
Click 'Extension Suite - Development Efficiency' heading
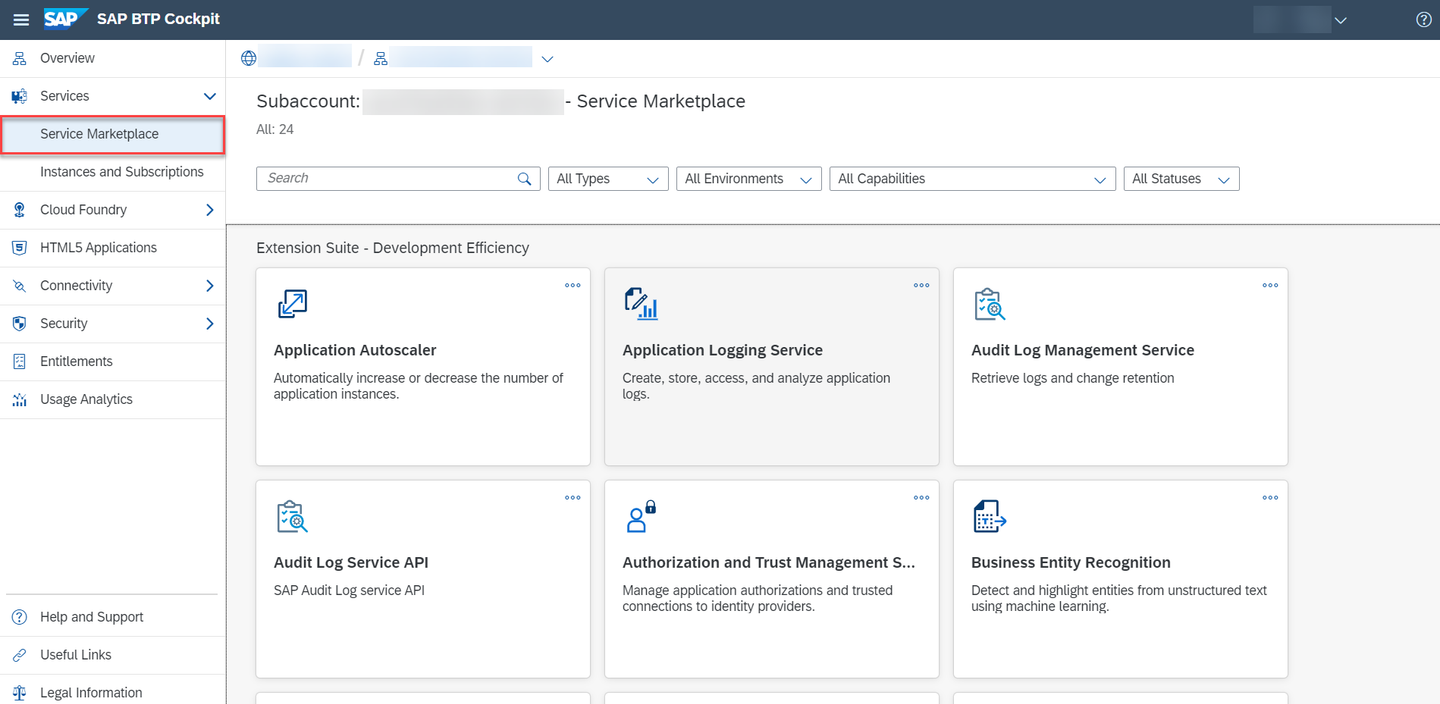pyautogui.click(x=393, y=248)
